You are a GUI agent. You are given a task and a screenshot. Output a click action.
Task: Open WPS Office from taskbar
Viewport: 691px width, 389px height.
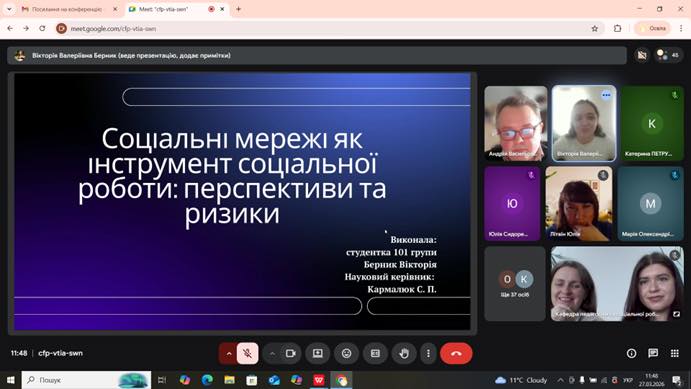pos(319,380)
